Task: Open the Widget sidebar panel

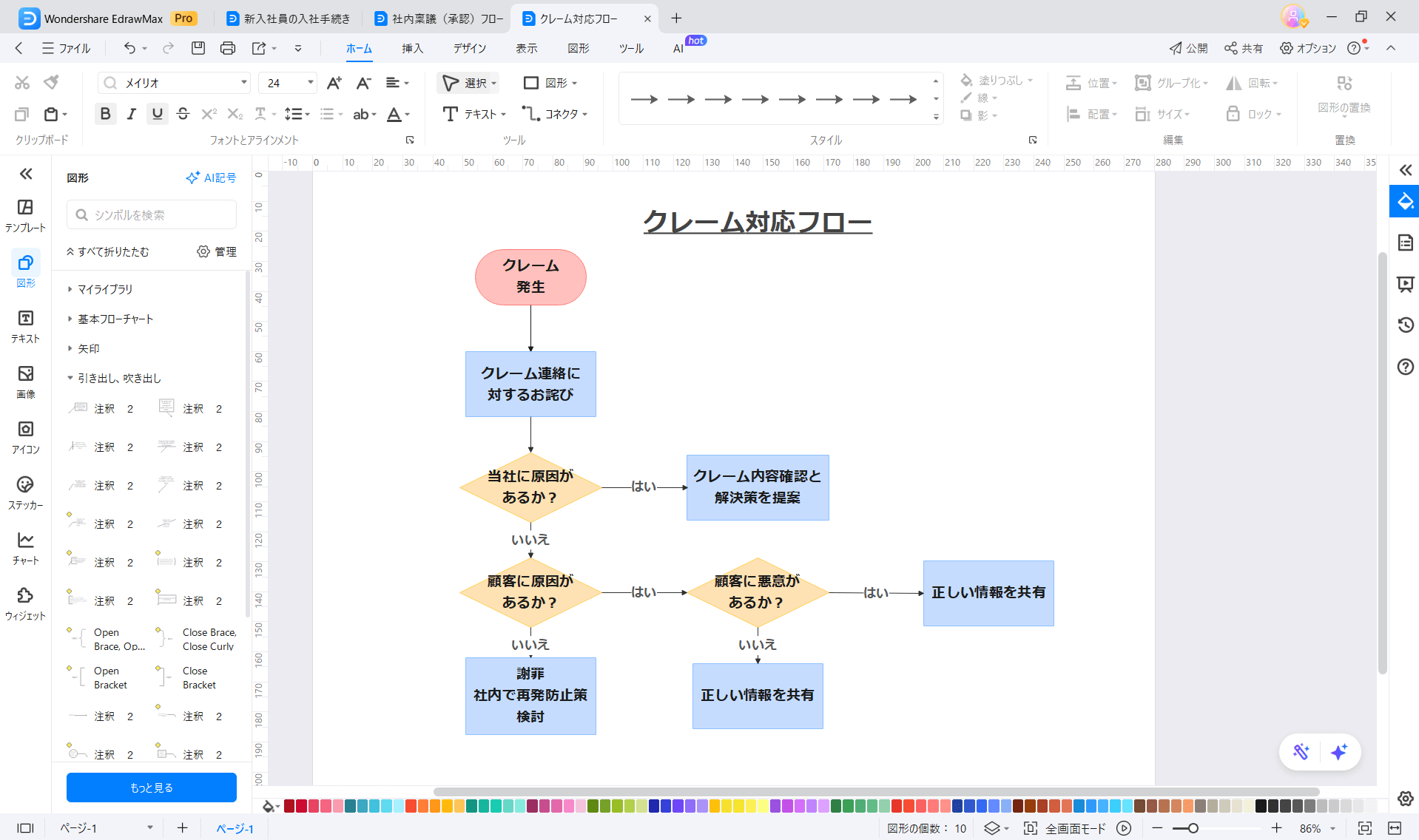Action: click(x=25, y=603)
